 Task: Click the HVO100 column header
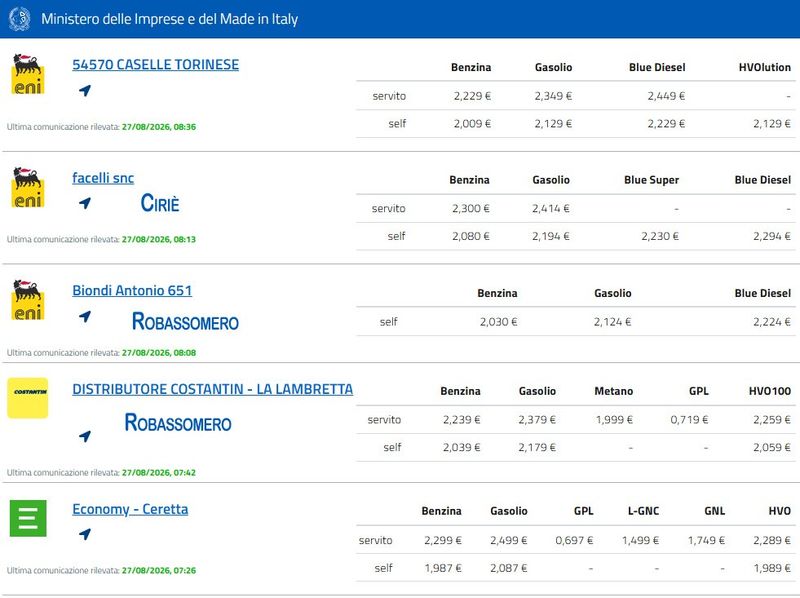(769, 391)
